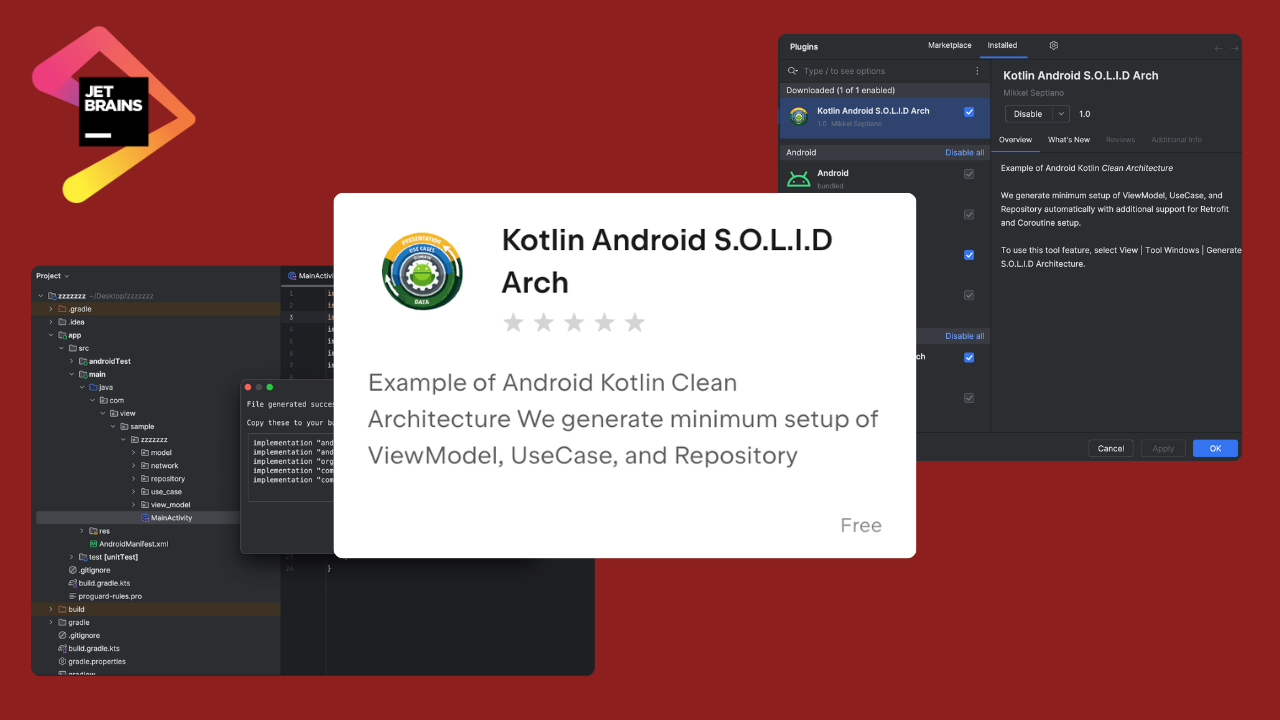The width and height of the screenshot is (1280, 720).
Task: Click the round plugin logo on the white card
Action: coord(422,271)
